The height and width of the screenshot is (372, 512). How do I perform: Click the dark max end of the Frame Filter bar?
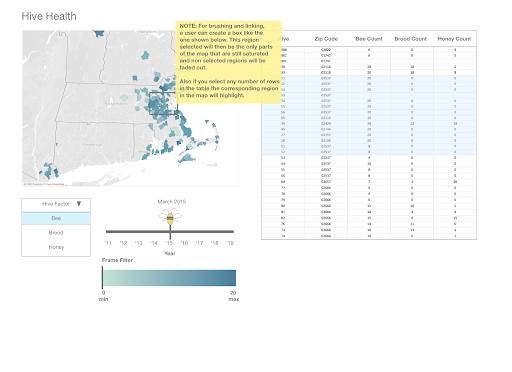coord(233,278)
